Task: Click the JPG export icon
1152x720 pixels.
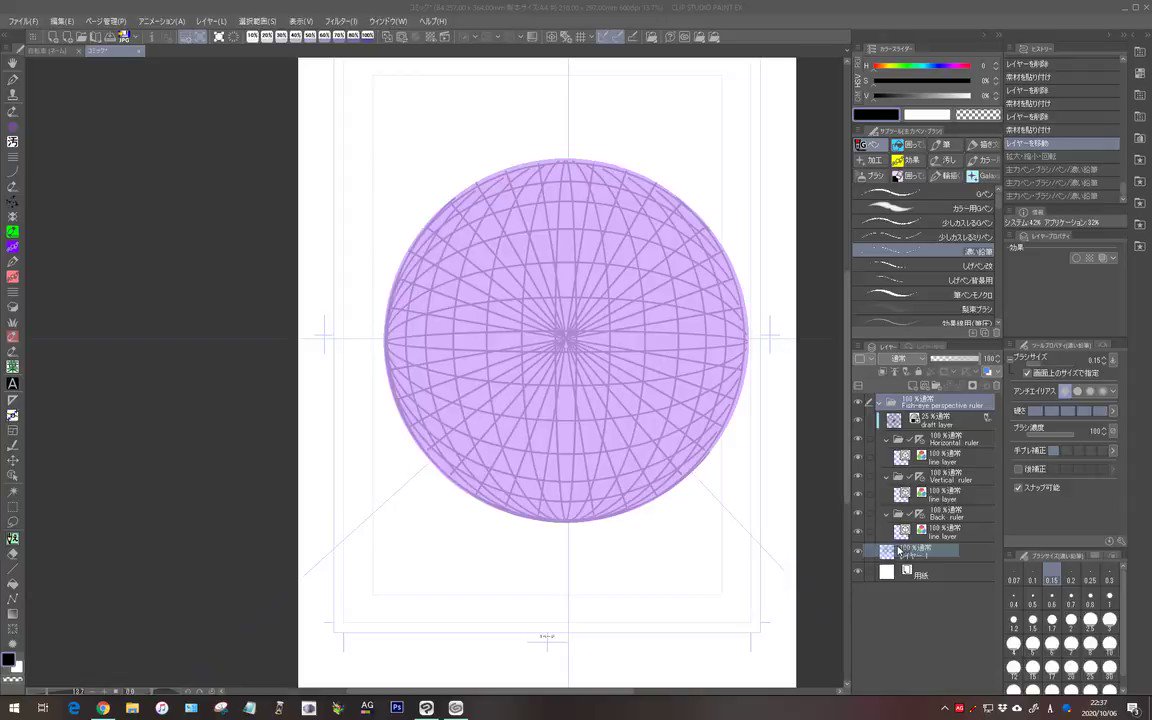Action: point(124,37)
